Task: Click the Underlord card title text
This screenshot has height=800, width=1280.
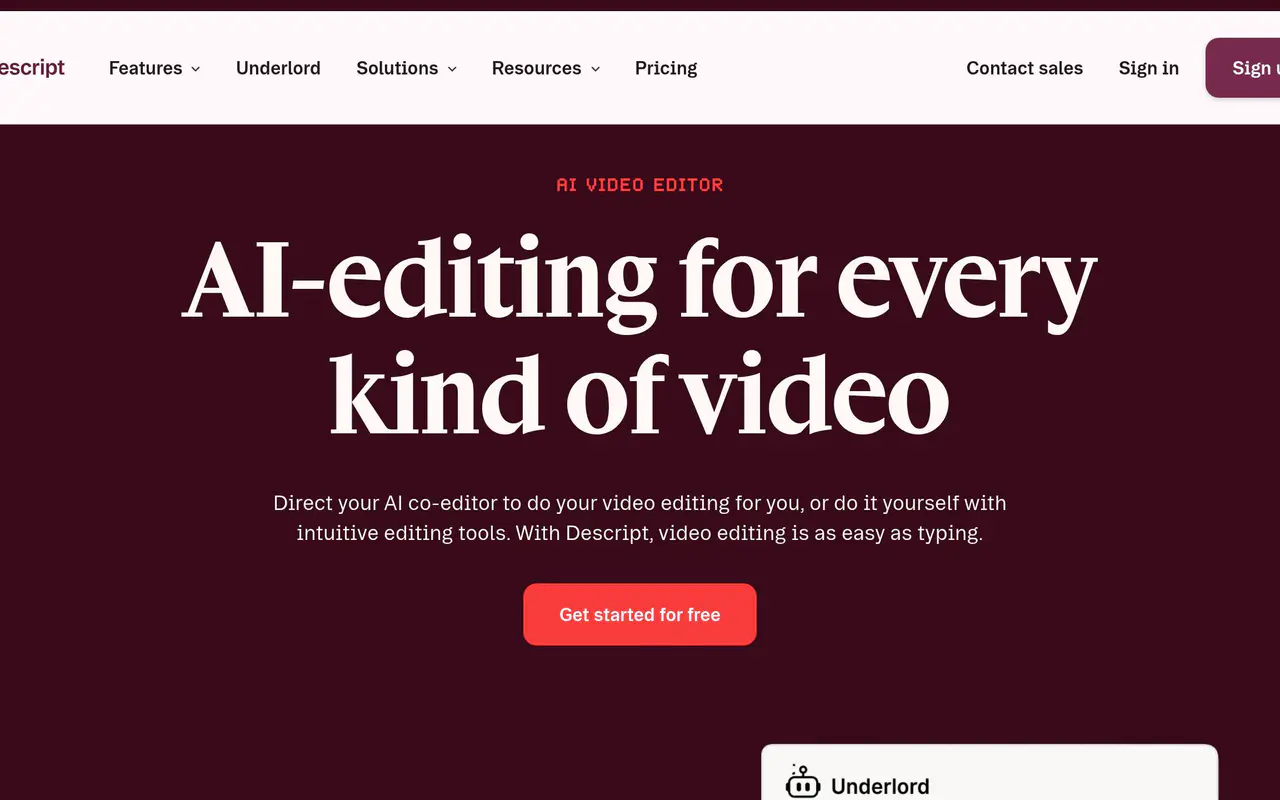Action: 880,786
